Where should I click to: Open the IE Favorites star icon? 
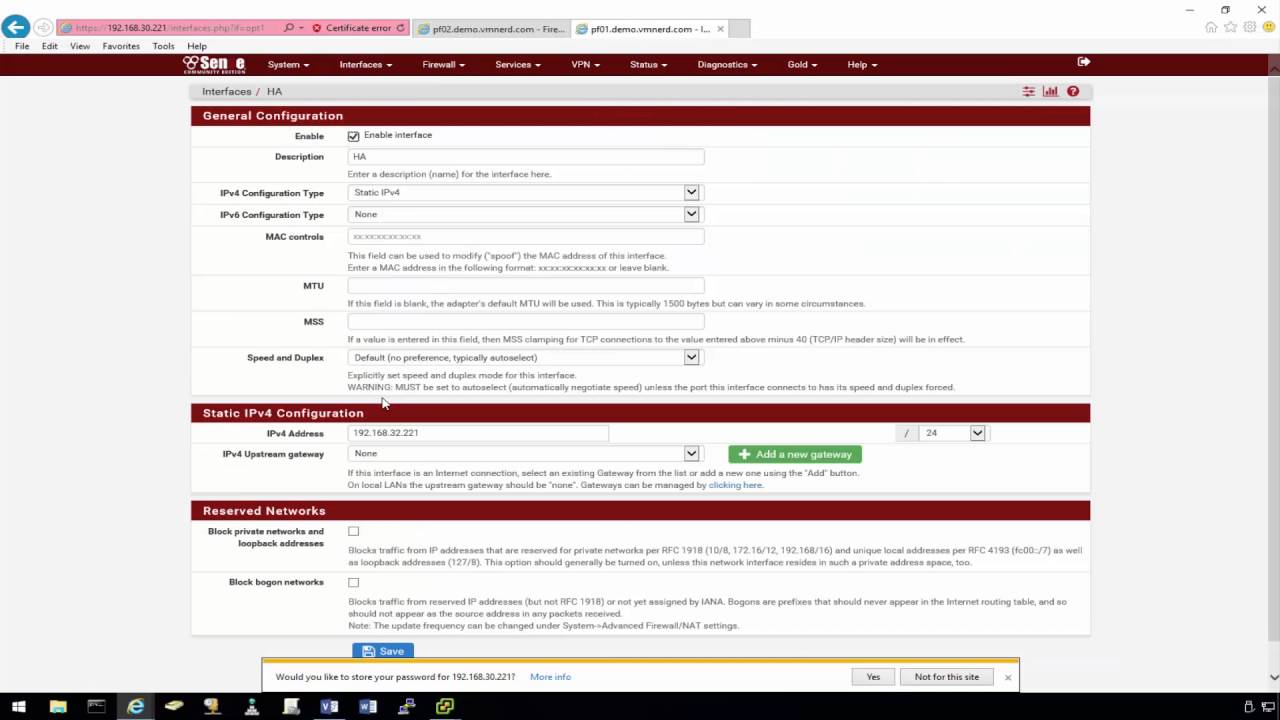tap(1230, 27)
